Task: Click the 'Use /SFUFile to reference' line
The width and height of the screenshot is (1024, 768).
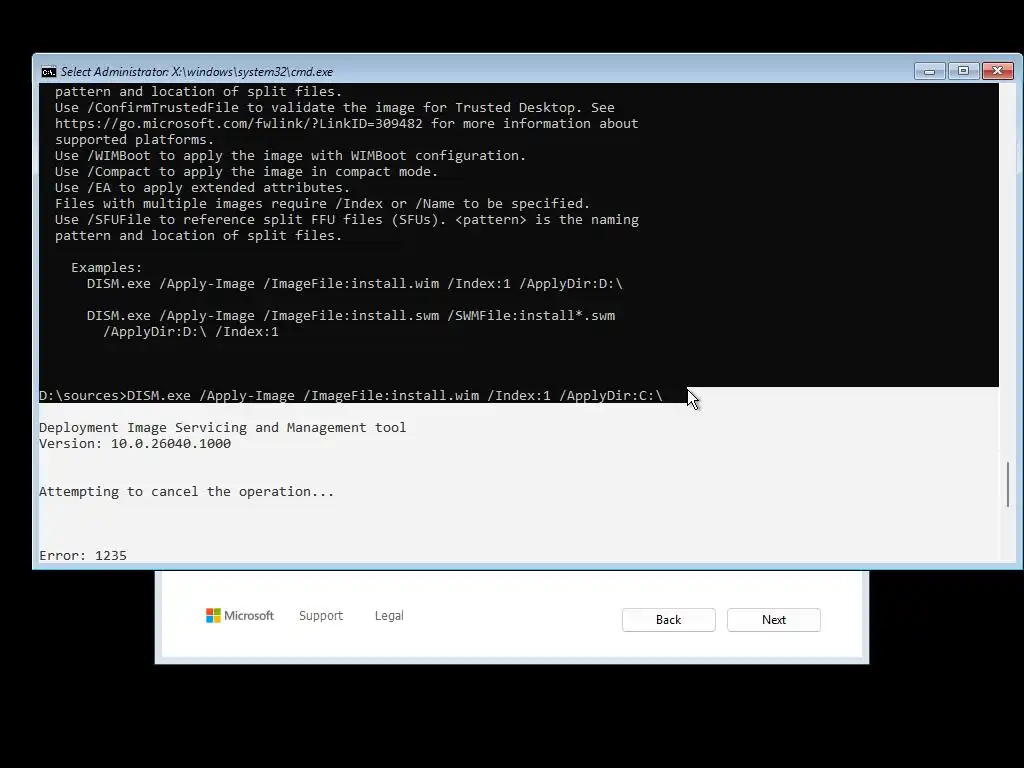Action: tap(346, 220)
